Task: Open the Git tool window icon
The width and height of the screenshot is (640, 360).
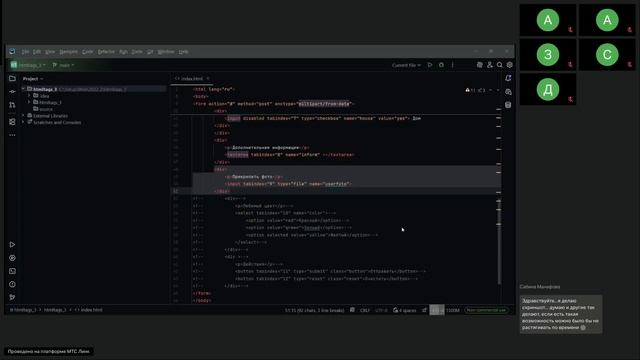Action: [12, 297]
